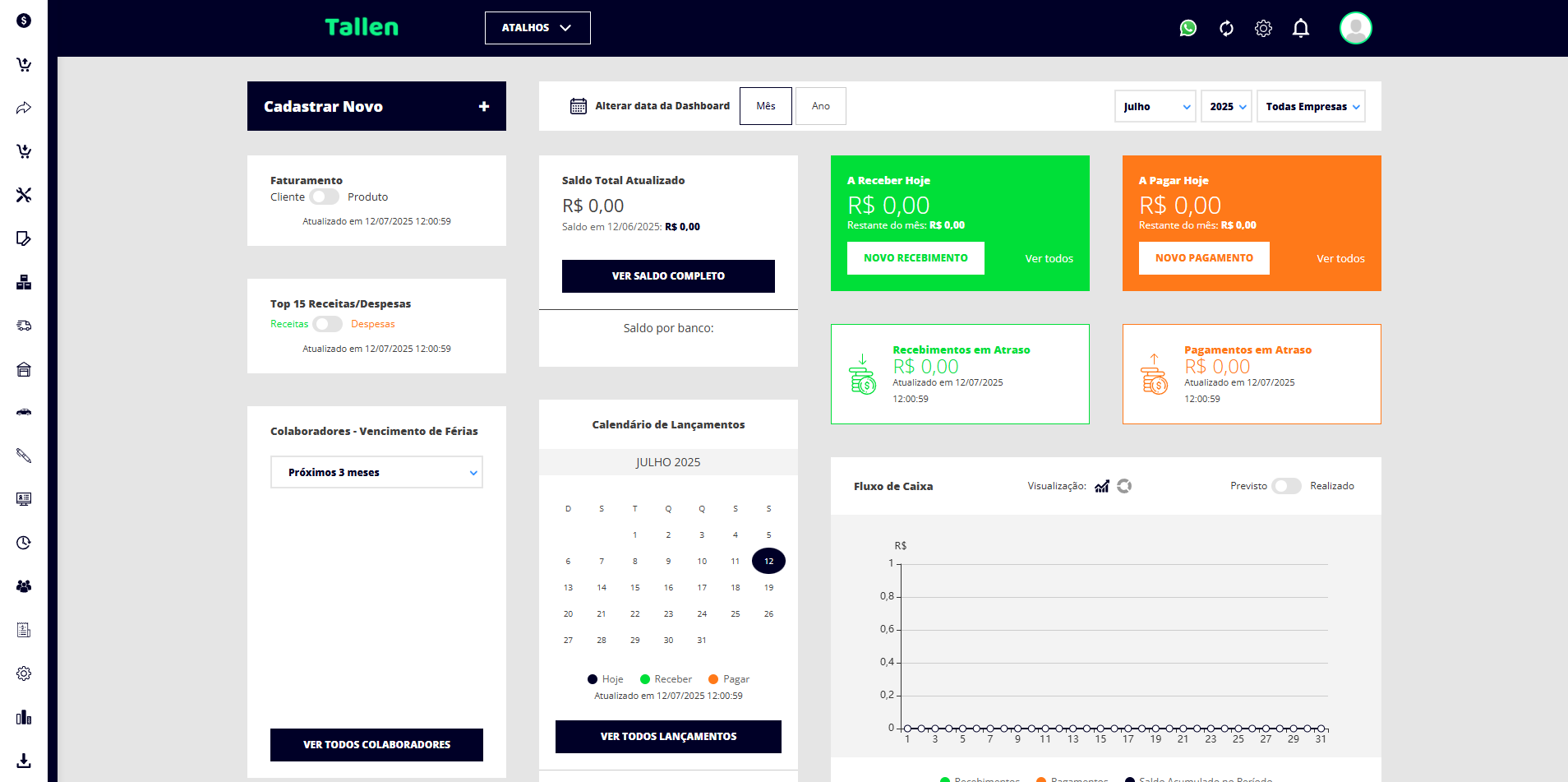Click the warehouse garage sidebar icon
The width and height of the screenshot is (1568, 782).
click(x=24, y=369)
